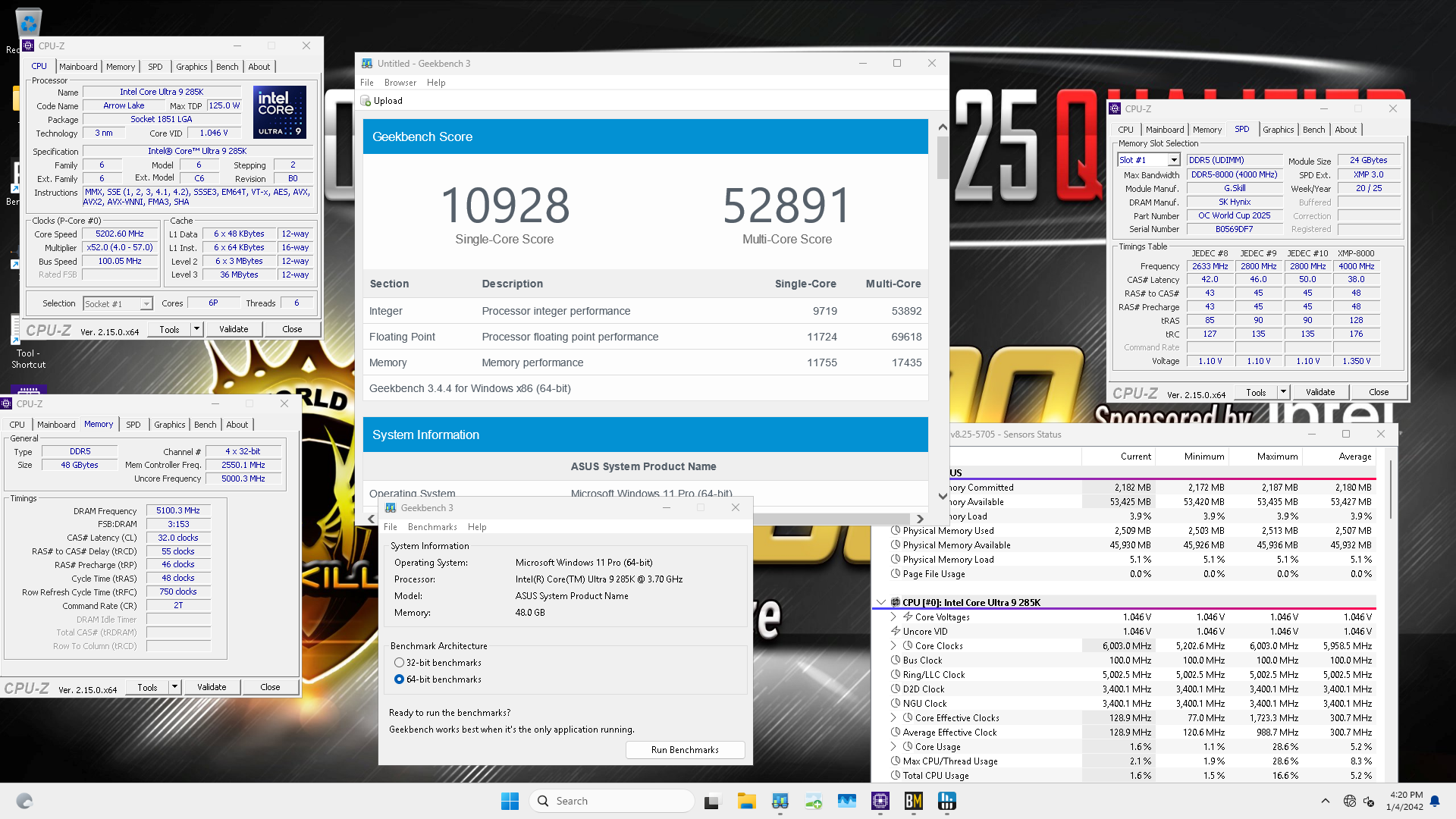Expand the Core Effective Clocks row
This screenshot has height=819, width=1456.
tap(893, 718)
